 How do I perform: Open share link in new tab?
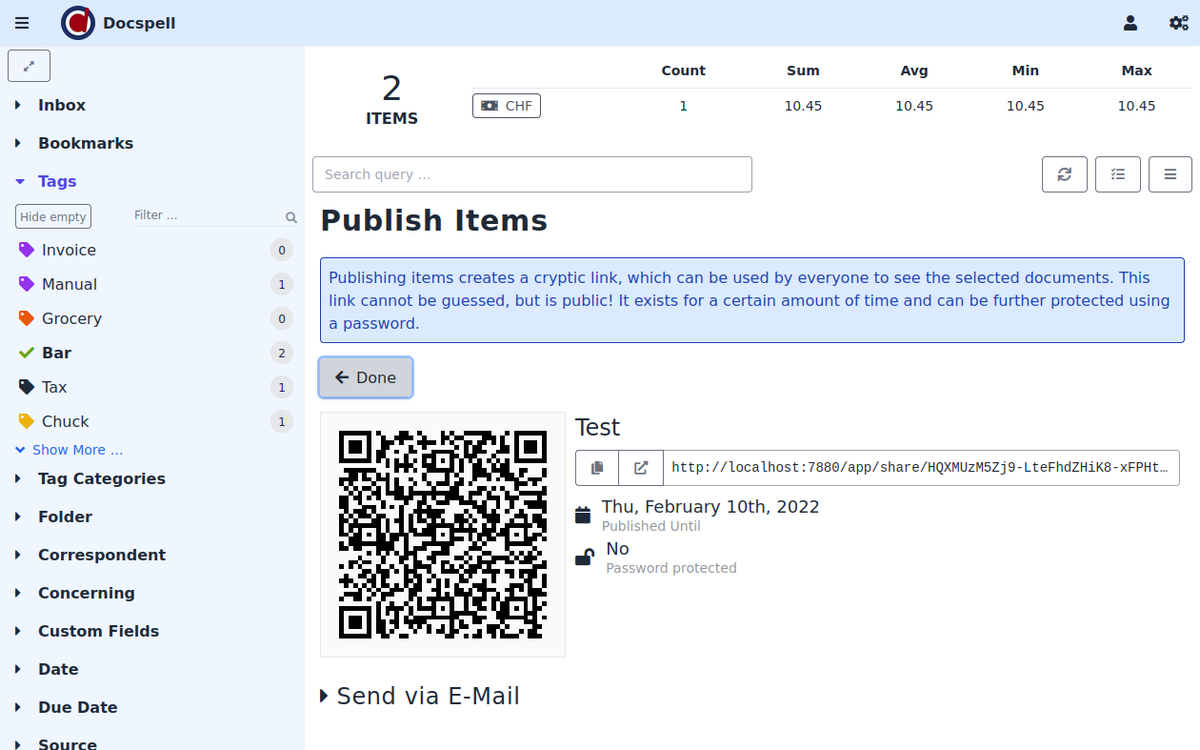(641, 467)
